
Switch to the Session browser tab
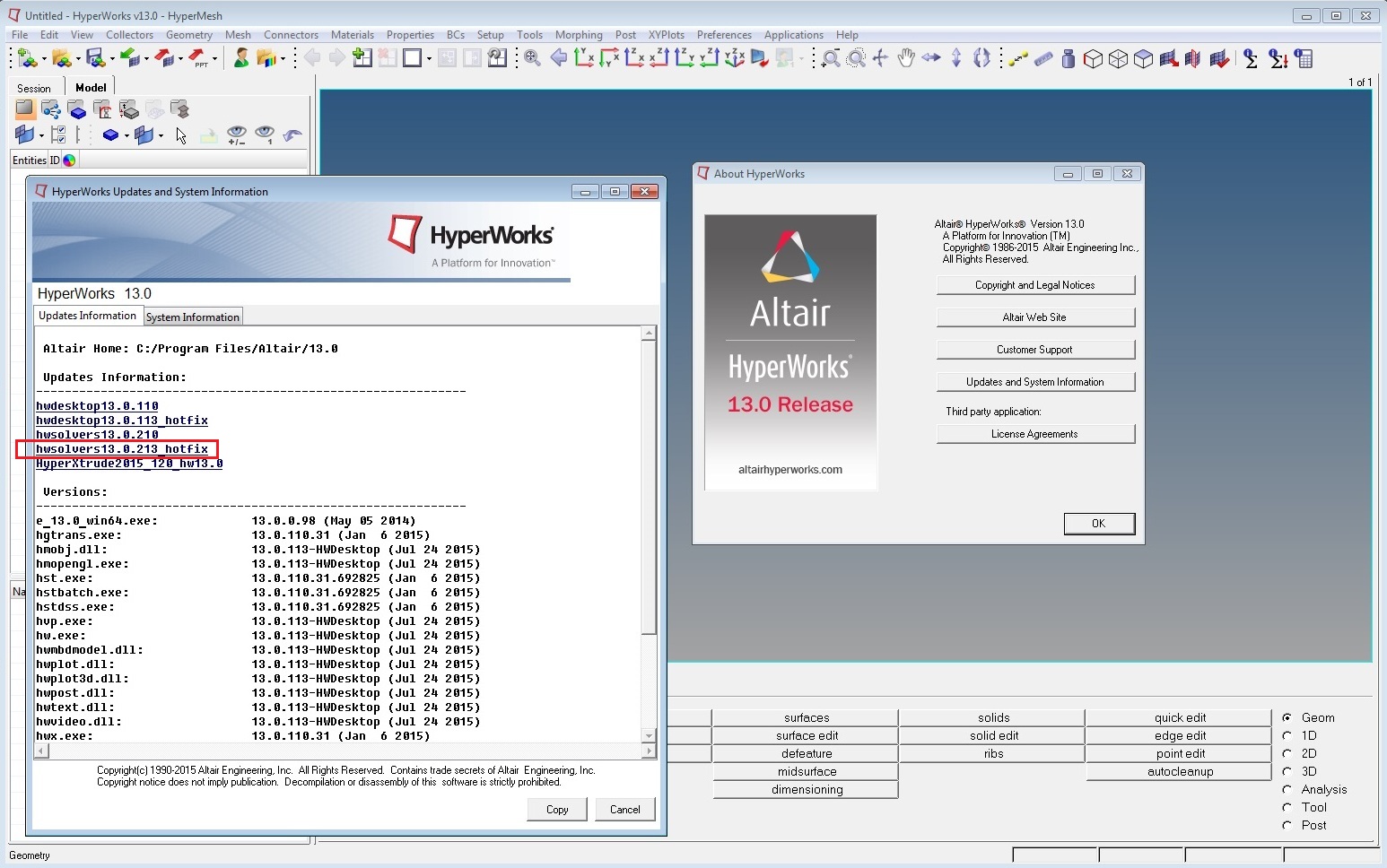(x=34, y=88)
